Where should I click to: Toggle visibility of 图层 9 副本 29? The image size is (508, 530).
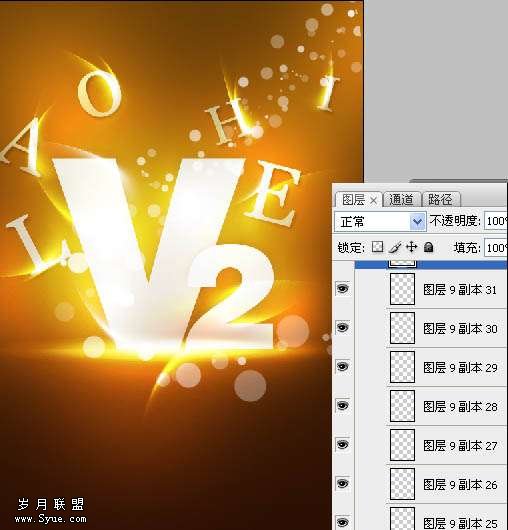[343, 367]
